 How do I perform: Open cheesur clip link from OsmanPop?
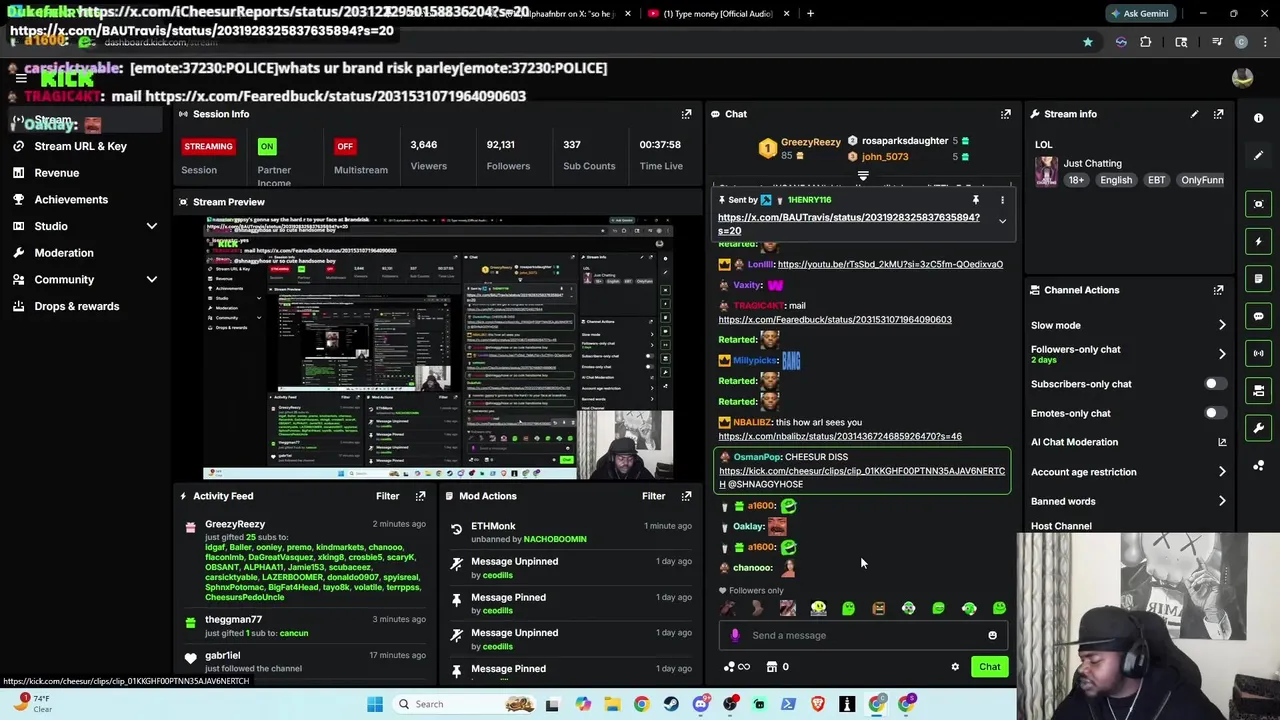click(862, 477)
